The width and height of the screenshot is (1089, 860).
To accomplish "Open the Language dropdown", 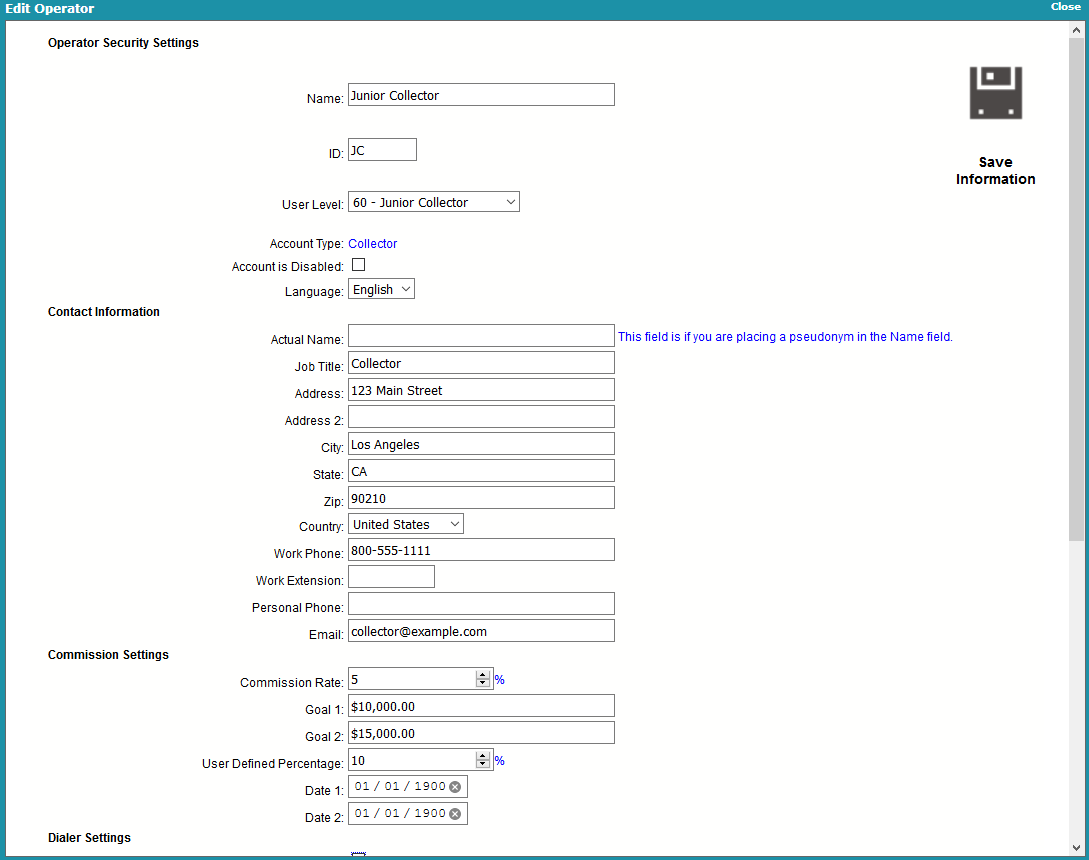I will 381,289.
